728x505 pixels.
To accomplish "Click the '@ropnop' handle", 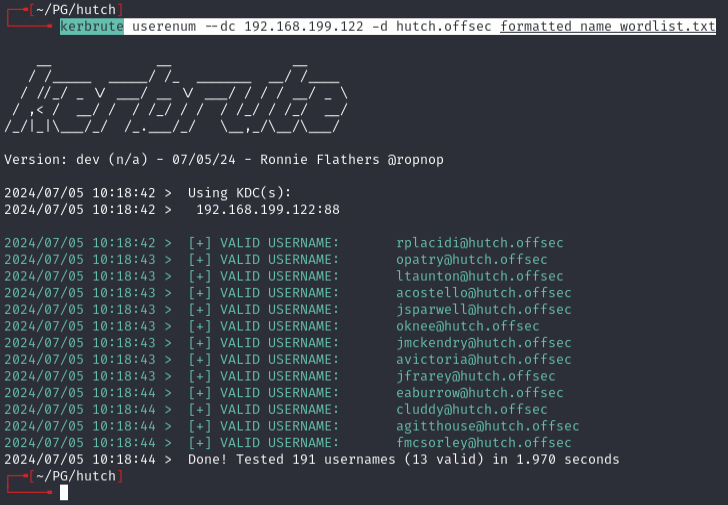I will [416, 160].
